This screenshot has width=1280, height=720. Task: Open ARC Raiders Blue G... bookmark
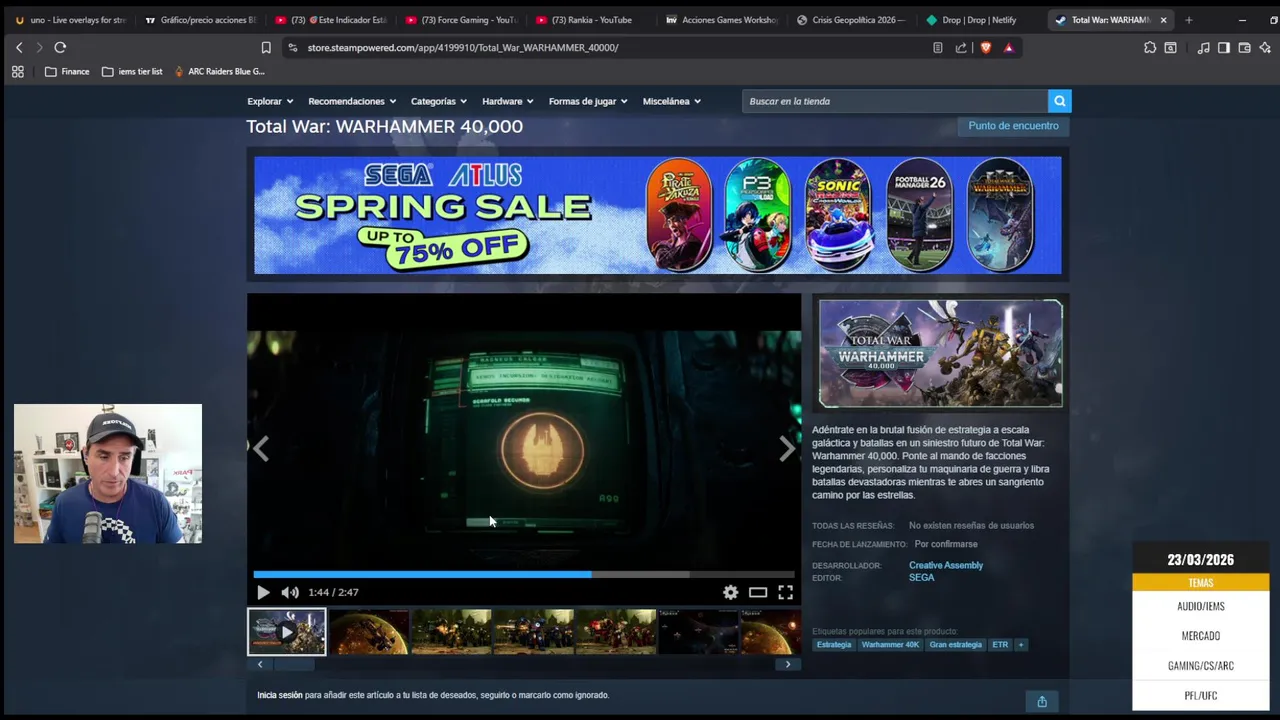tap(219, 71)
